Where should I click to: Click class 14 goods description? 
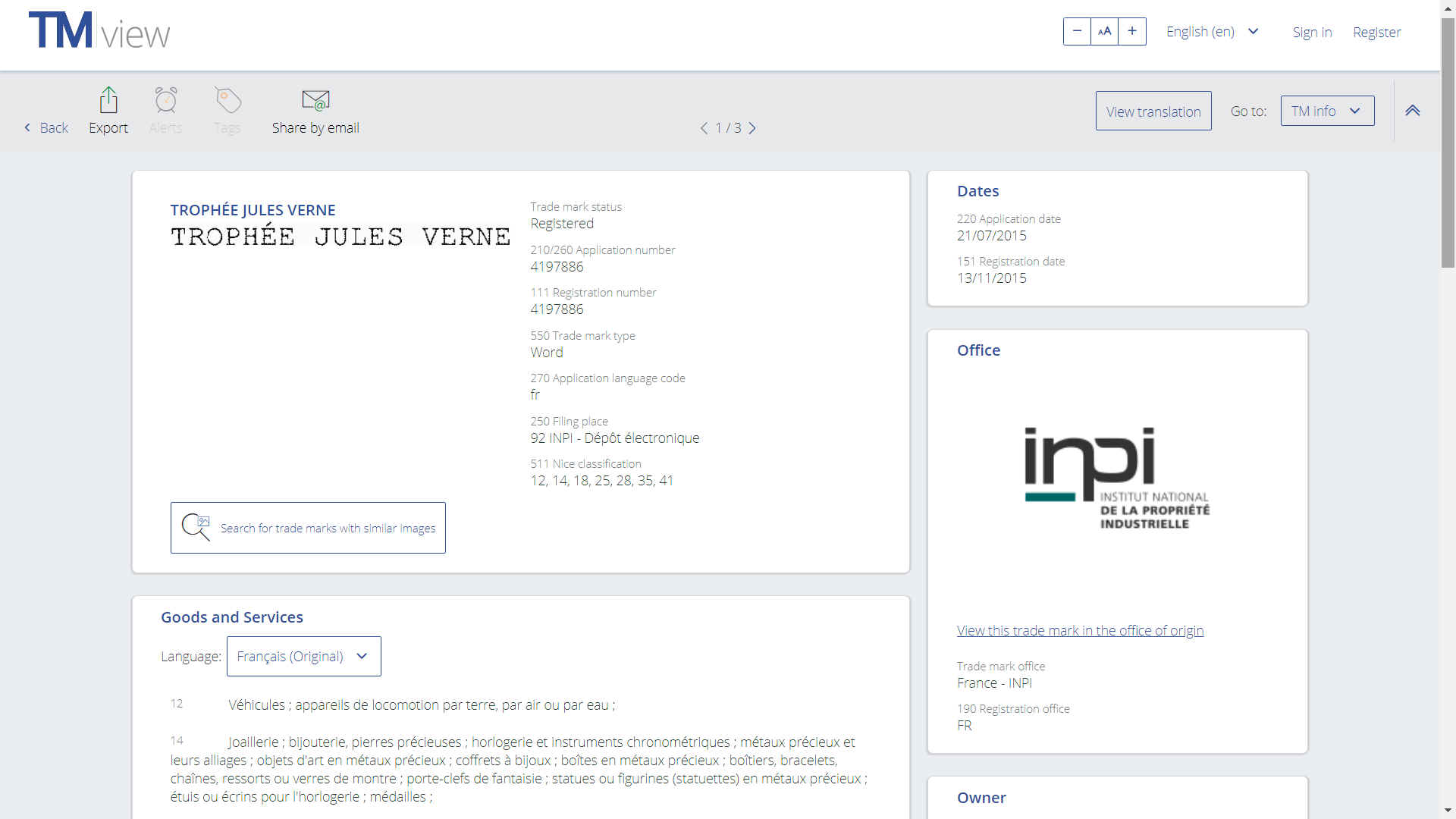(x=519, y=769)
